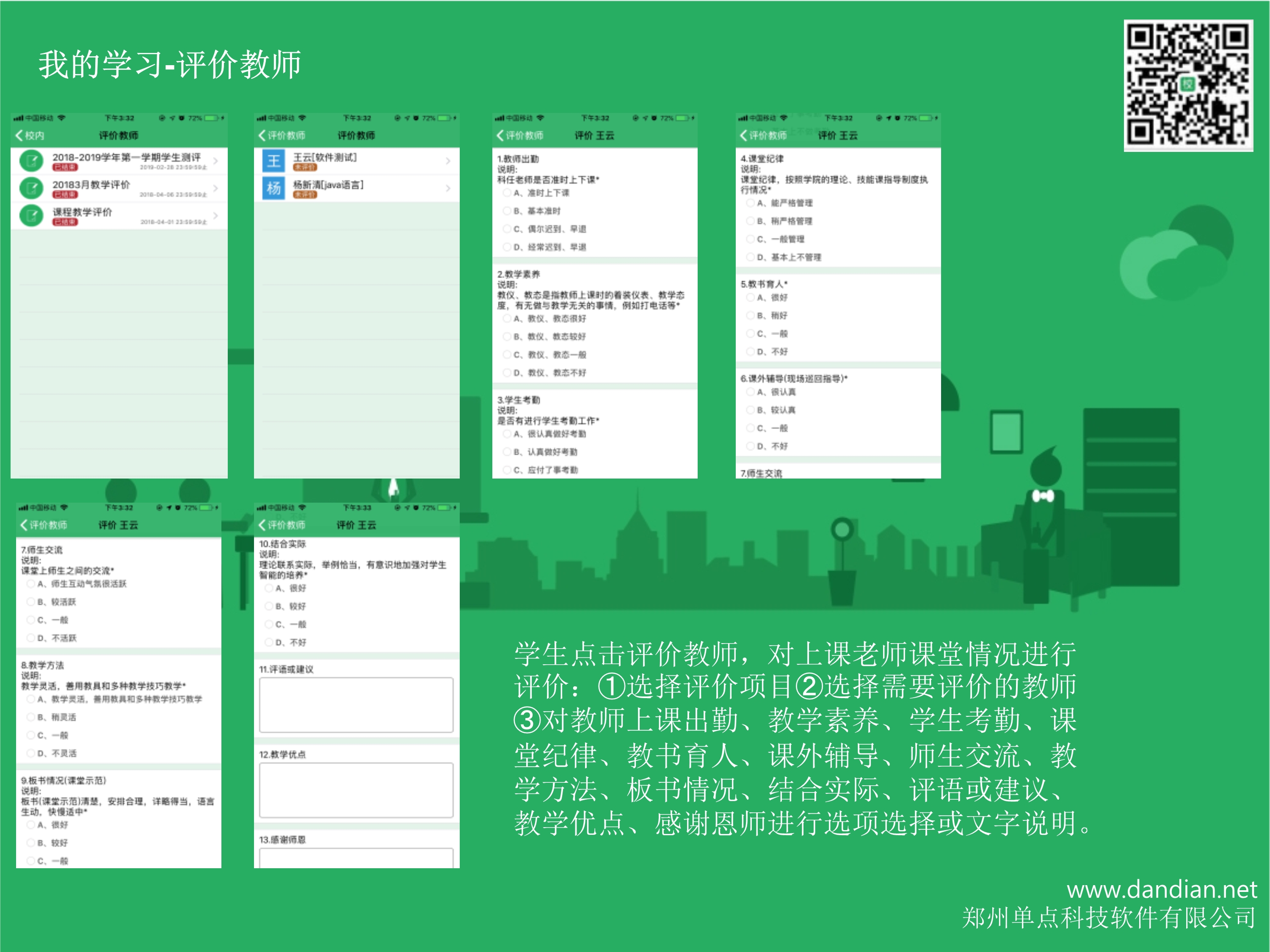1270x952 pixels.
Task: Click the QR code image
Action: [1188, 85]
